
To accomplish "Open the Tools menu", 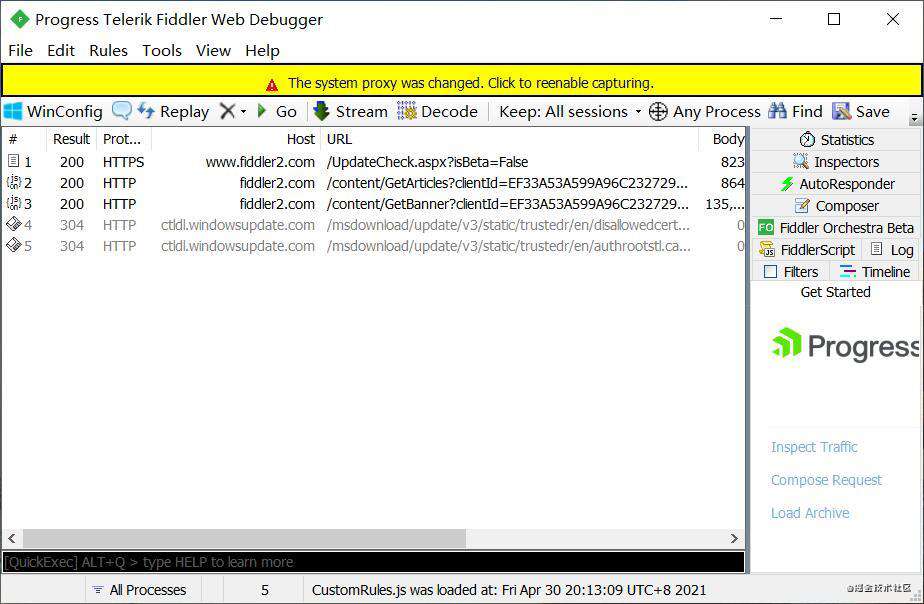I will [162, 51].
